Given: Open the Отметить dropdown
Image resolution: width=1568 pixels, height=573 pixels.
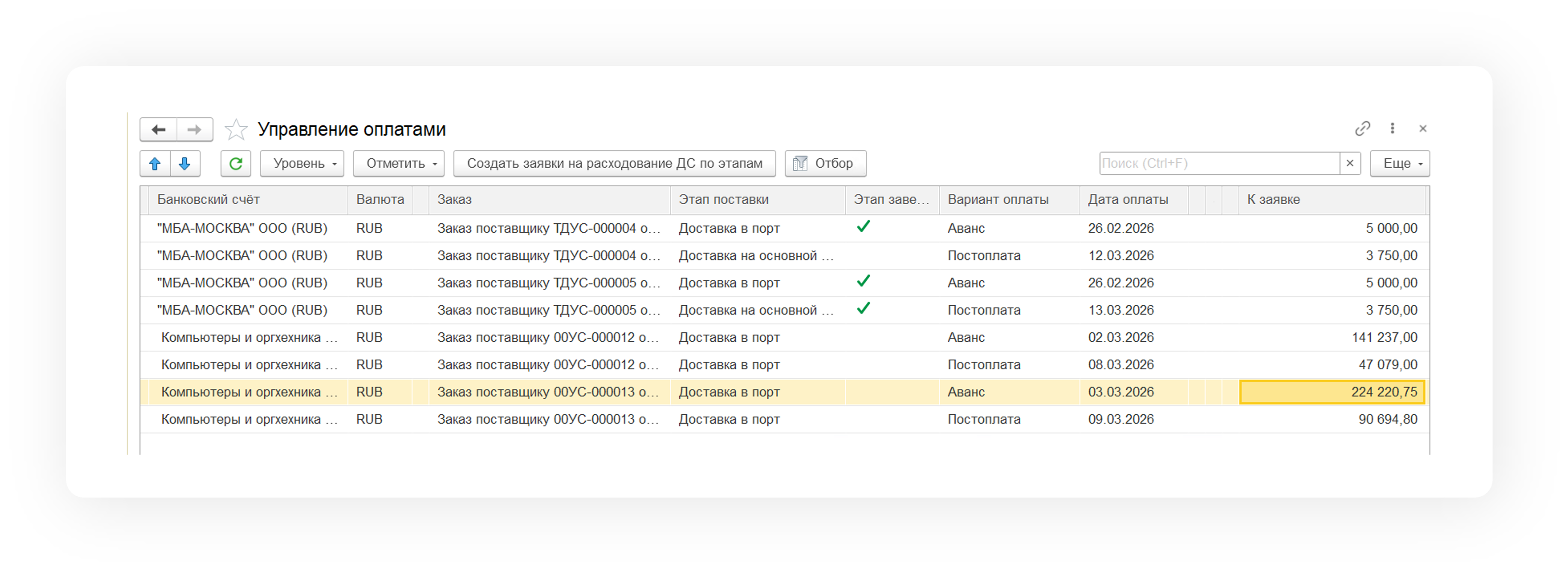Looking at the screenshot, I should click(399, 164).
